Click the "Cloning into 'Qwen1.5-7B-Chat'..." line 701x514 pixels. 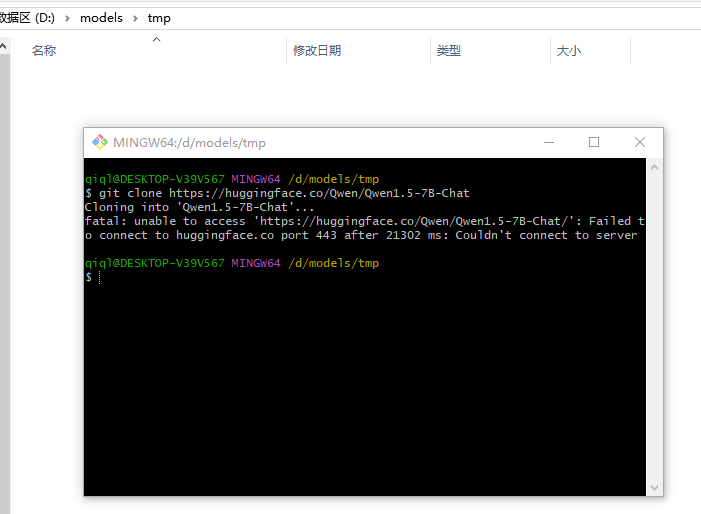tap(199, 207)
